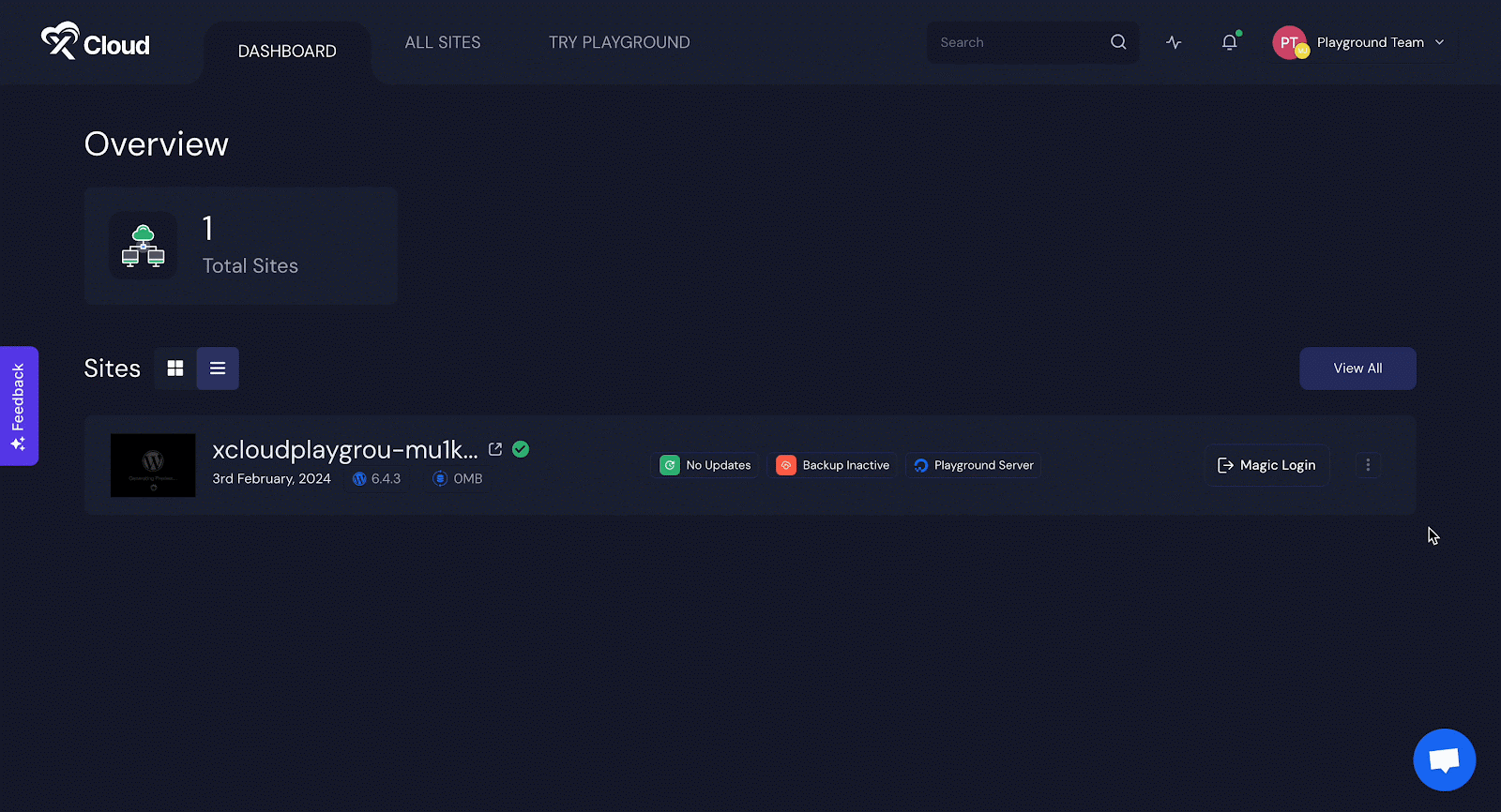Screen dimensions: 1501x812
Task: Click the green verified checkmark icon
Action: tap(521, 449)
